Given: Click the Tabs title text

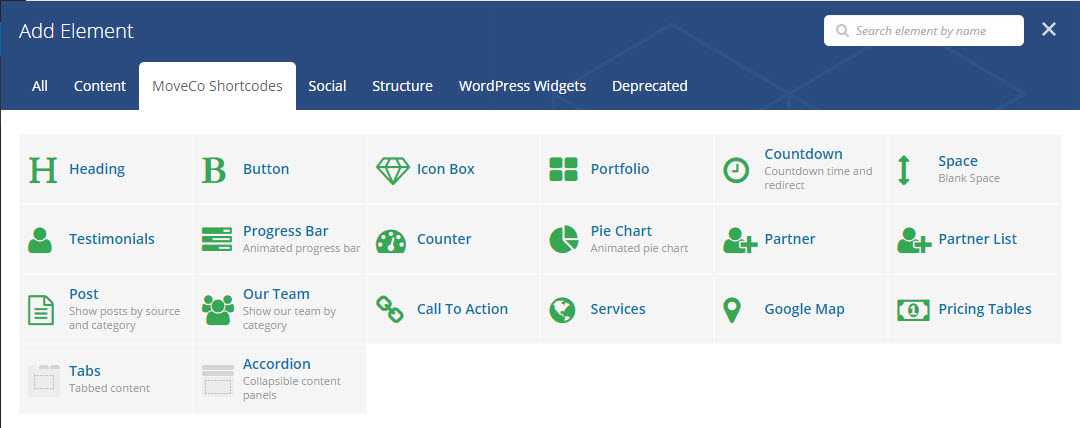Looking at the screenshot, I should (85, 371).
